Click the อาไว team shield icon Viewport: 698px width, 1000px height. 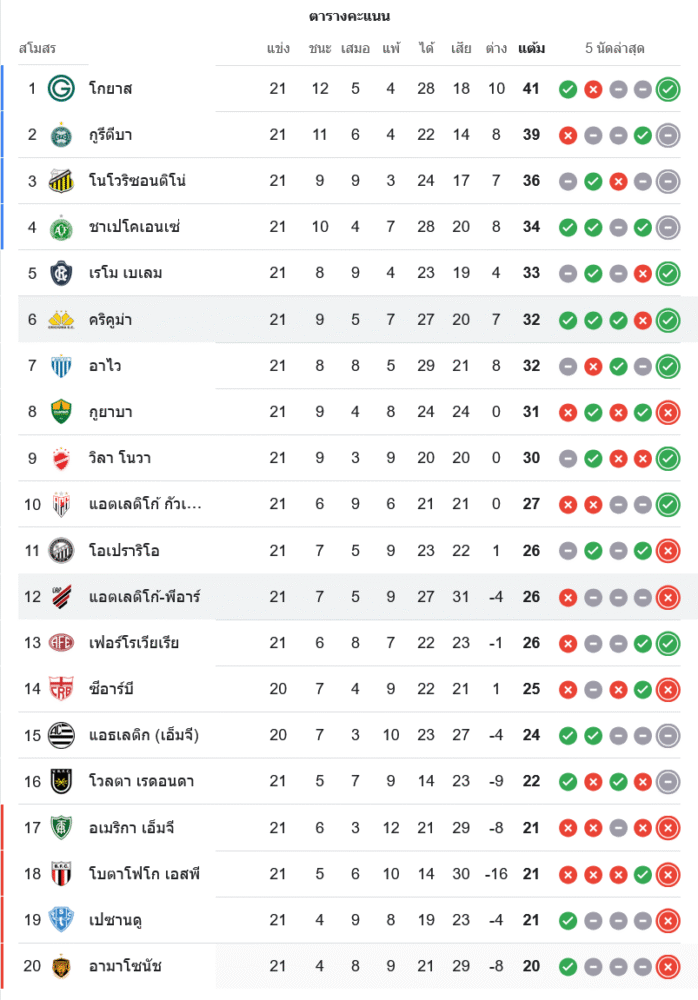[62, 366]
